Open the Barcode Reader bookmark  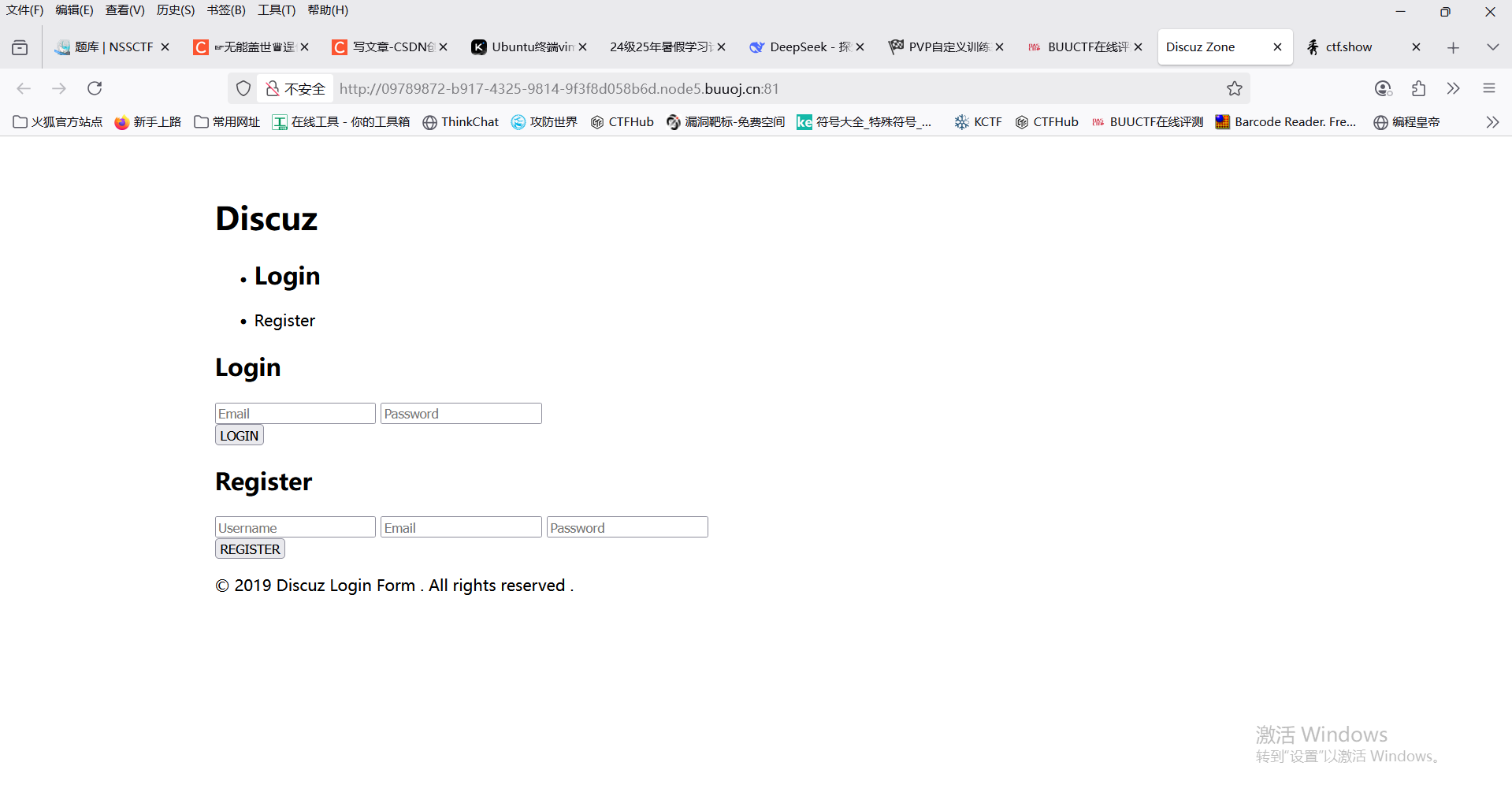pyautogui.click(x=1286, y=122)
